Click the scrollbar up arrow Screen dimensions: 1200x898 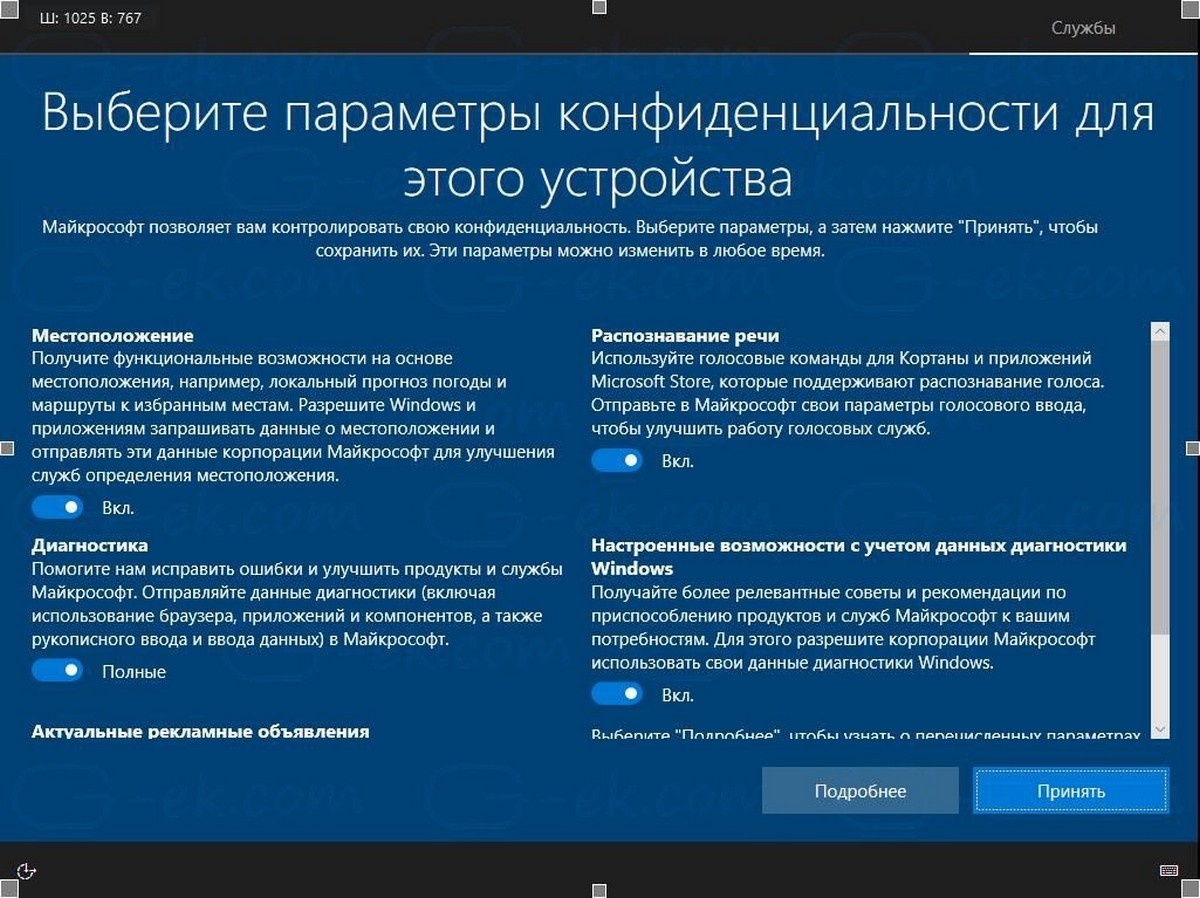pyautogui.click(x=1160, y=331)
